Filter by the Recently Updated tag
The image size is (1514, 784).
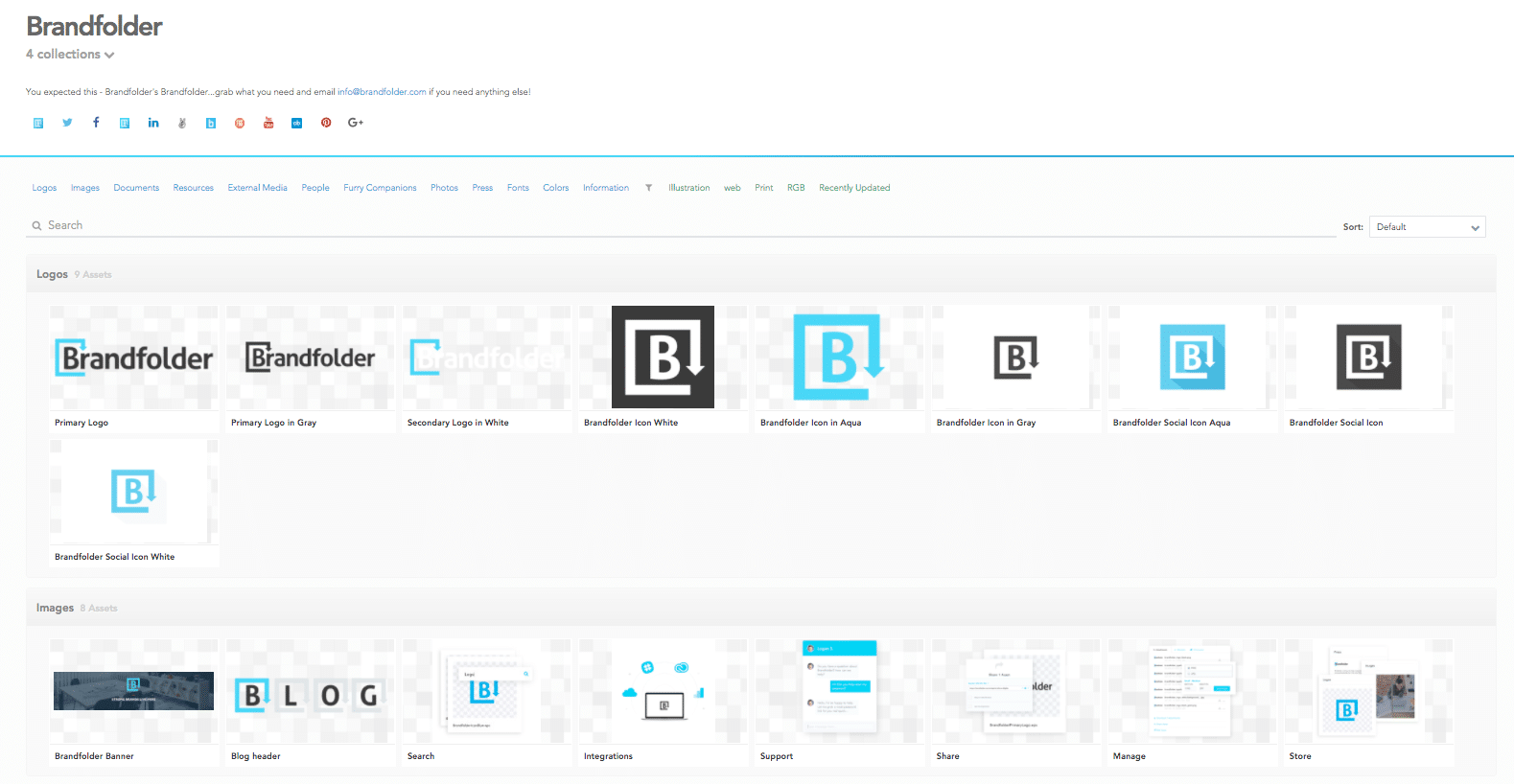point(854,188)
